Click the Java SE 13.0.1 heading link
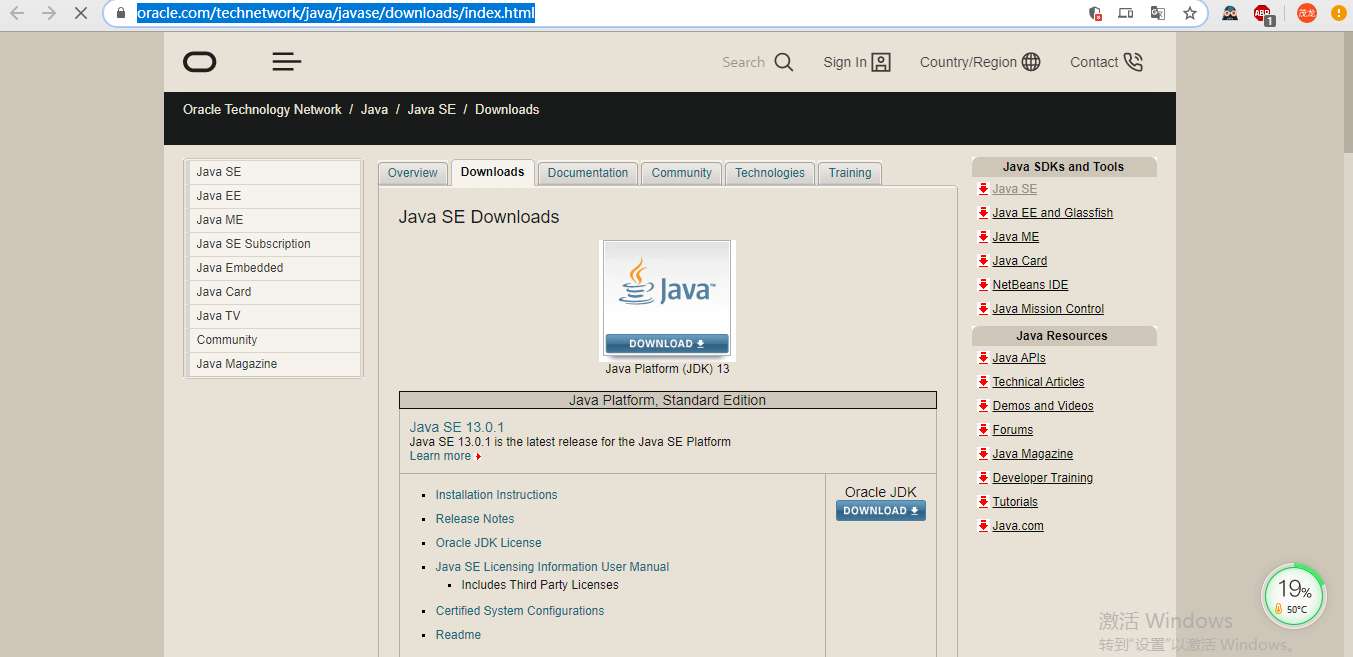Image resolution: width=1353 pixels, height=657 pixels. pos(457,427)
